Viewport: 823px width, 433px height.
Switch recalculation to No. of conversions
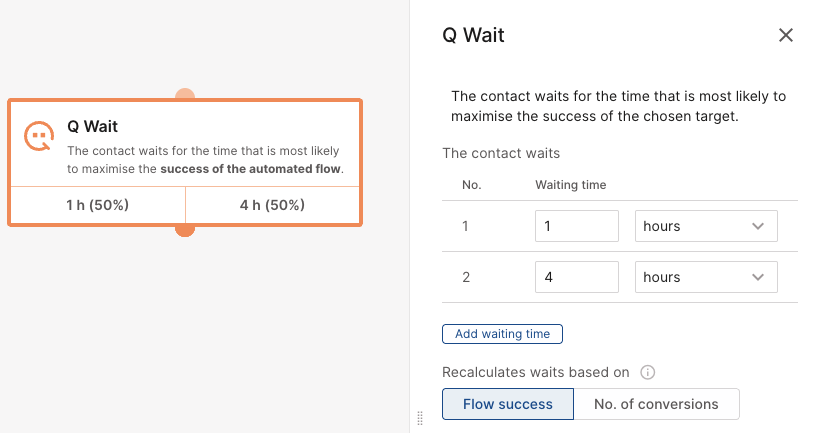pyautogui.click(x=656, y=404)
